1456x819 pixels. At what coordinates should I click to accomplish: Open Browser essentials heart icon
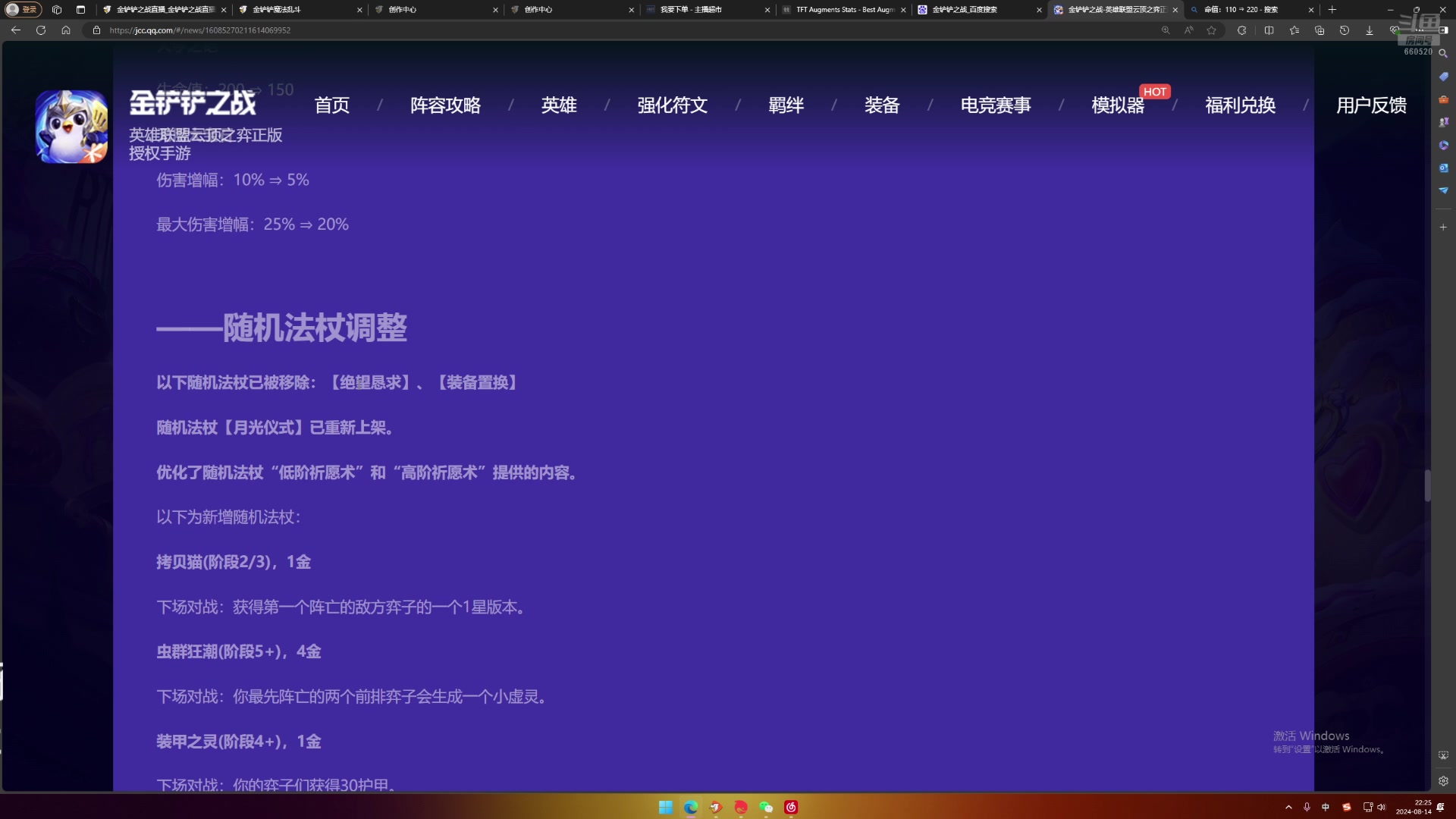coord(1395,31)
